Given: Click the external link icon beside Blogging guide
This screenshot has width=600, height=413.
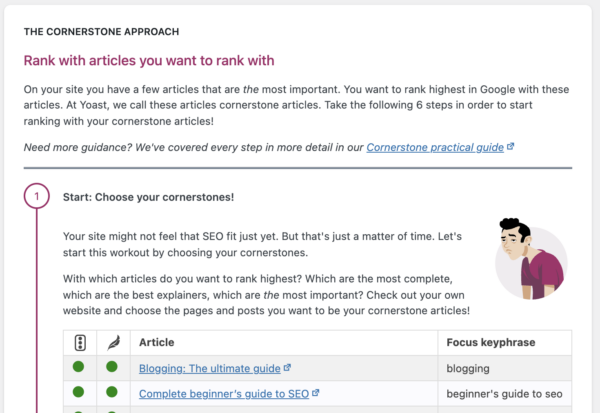Looking at the screenshot, I should coord(287,368).
